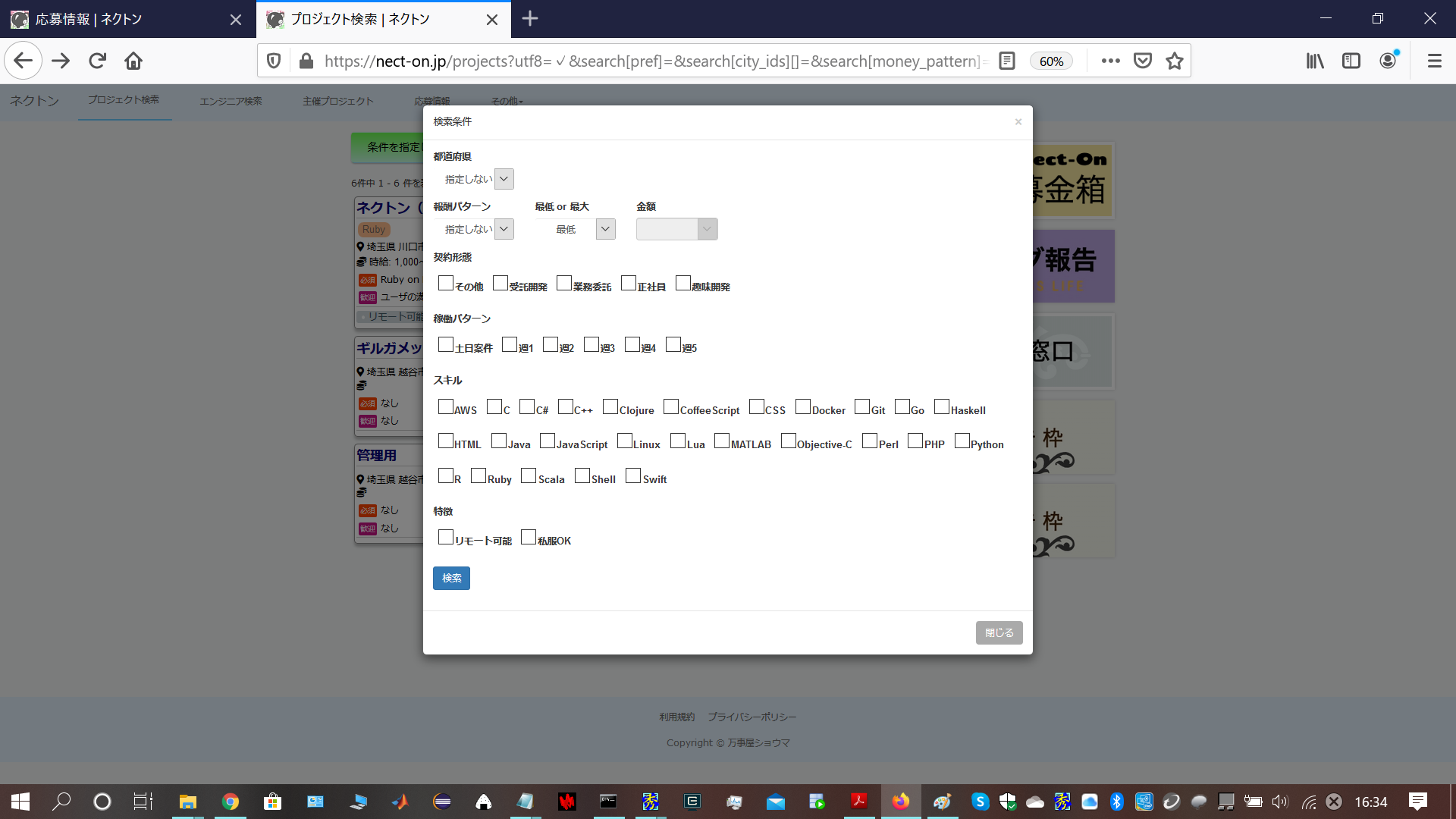The height and width of the screenshot is (819, 1456).
Task: Open the プライバシーポリシー footer link
Action: [752, 717]
